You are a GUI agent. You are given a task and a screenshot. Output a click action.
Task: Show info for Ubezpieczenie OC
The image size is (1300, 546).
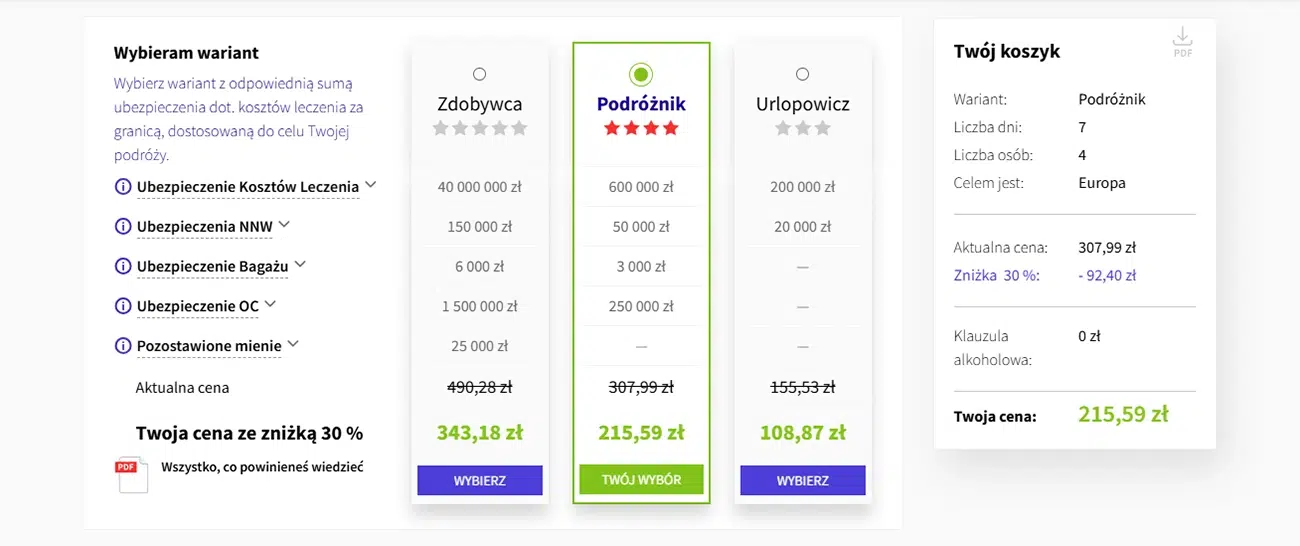pyautogui.click(x=123, y=306)
